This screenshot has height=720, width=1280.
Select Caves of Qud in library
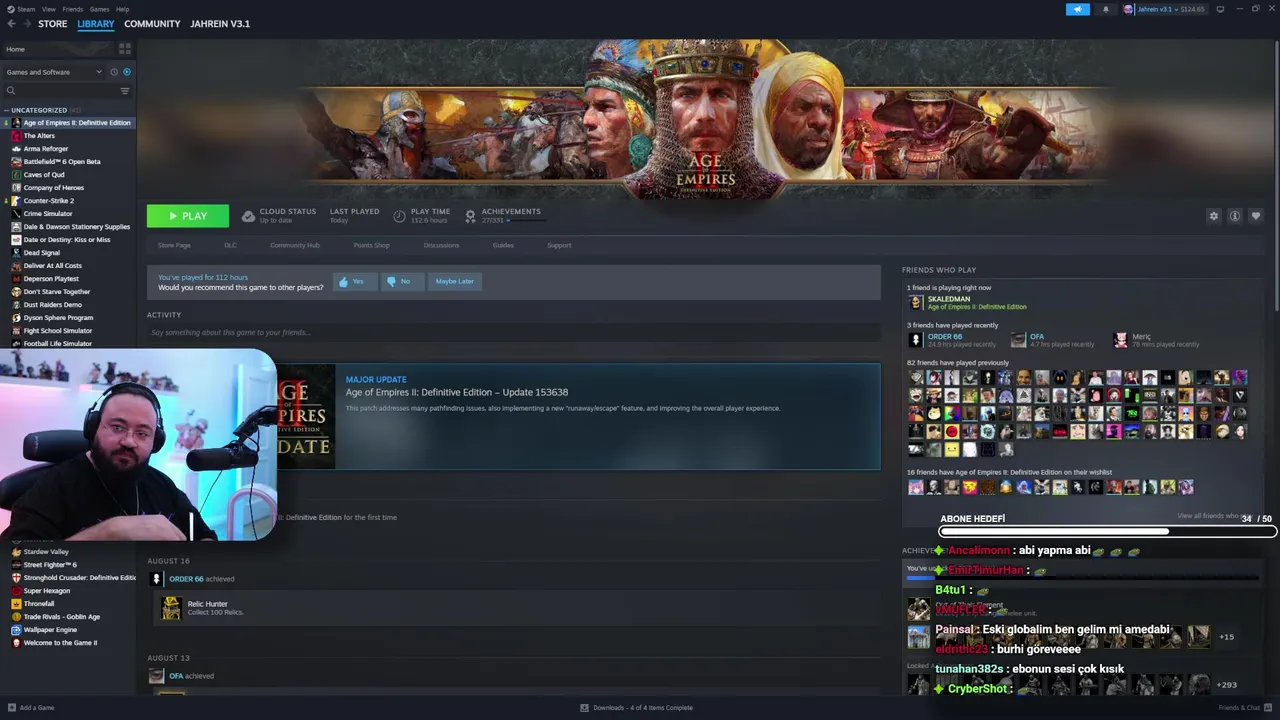[44, 175]
